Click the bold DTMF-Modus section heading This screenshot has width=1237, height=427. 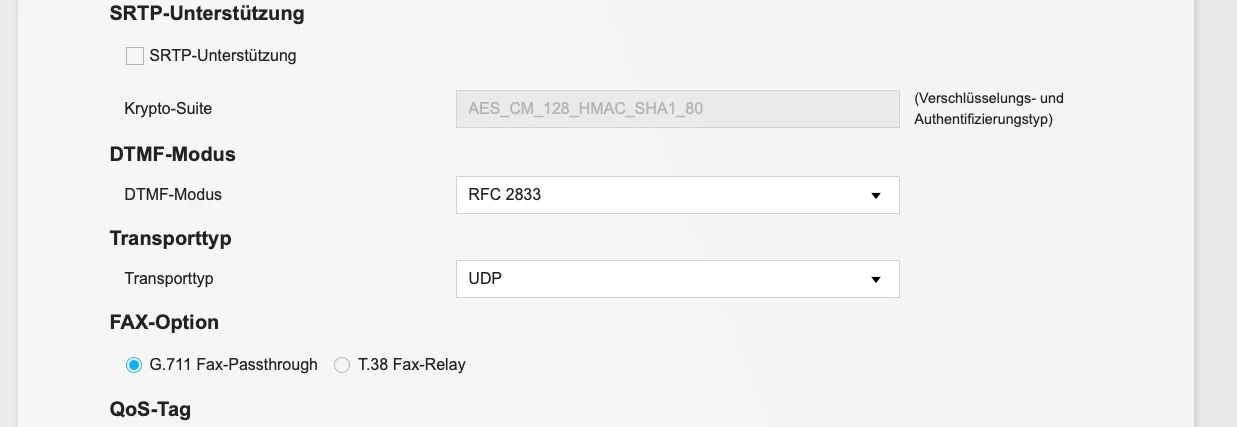tap(172, 155)
